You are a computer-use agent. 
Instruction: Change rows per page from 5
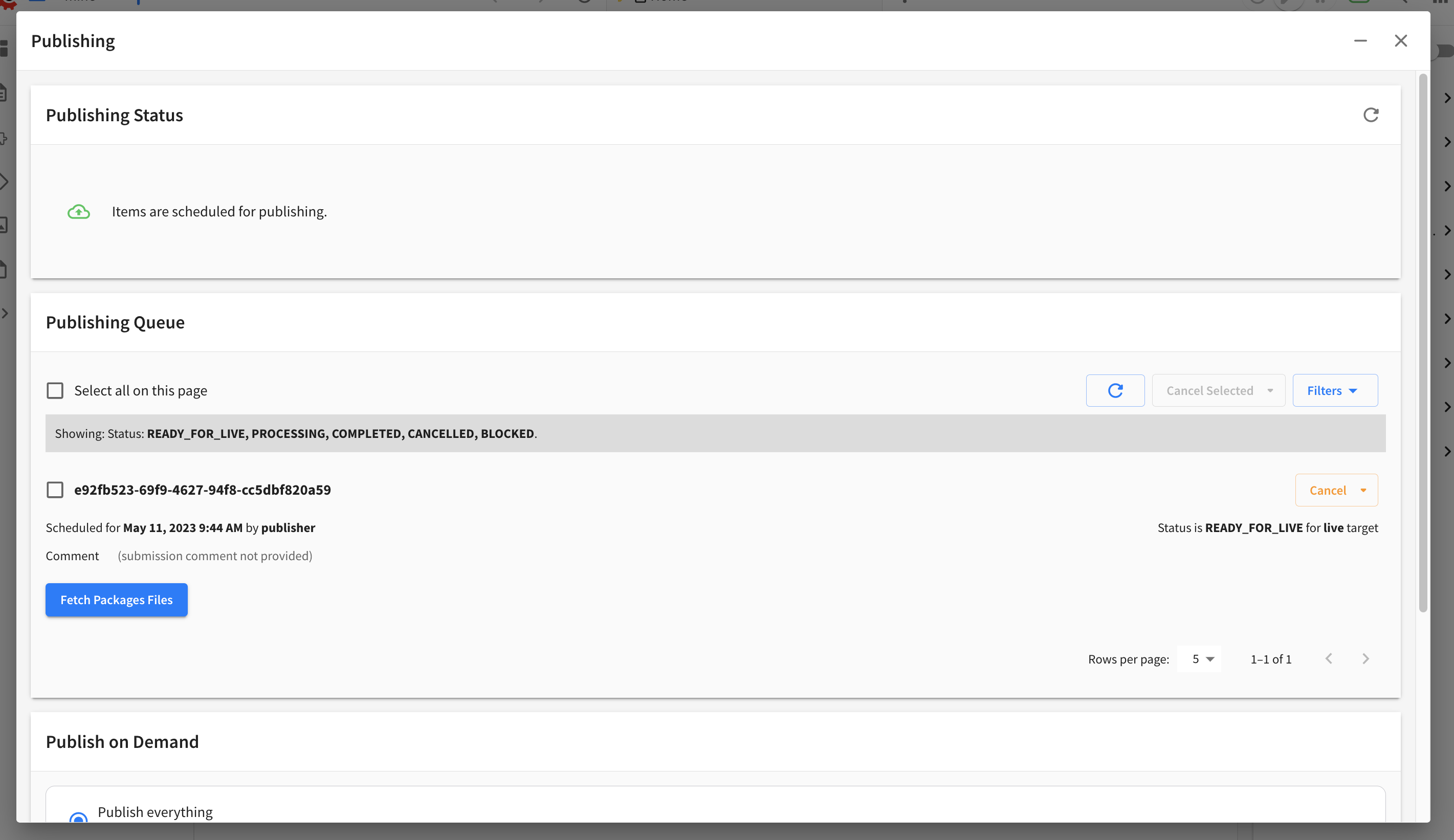[1200, 658]
